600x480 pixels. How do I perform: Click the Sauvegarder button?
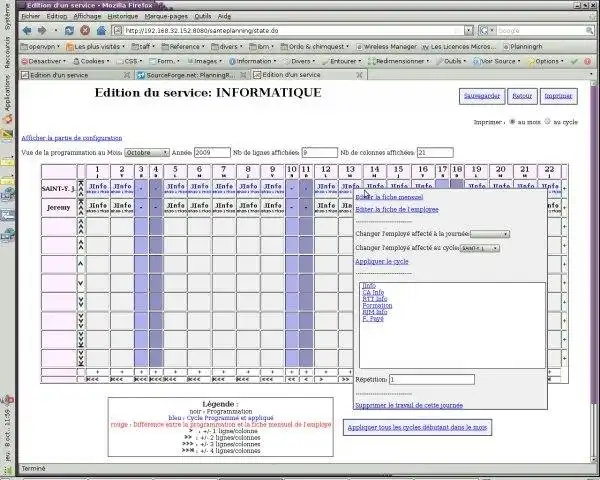(482, 96)
